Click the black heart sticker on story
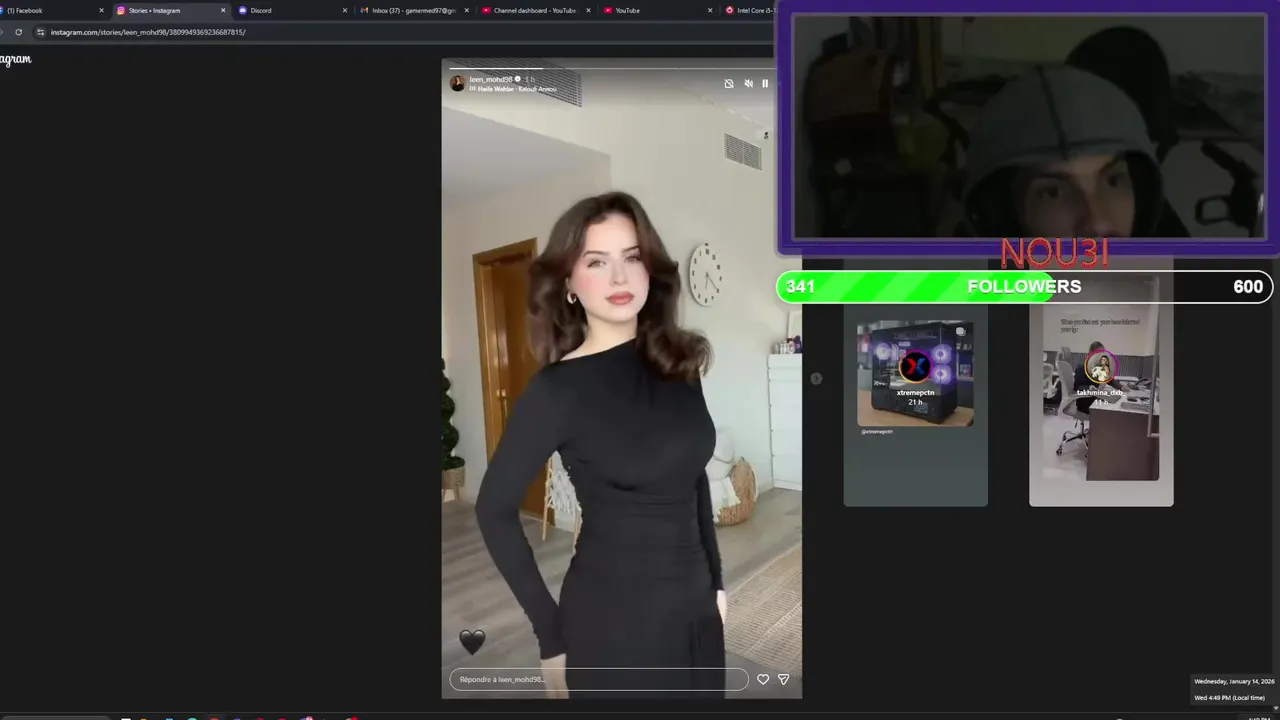 472,641
